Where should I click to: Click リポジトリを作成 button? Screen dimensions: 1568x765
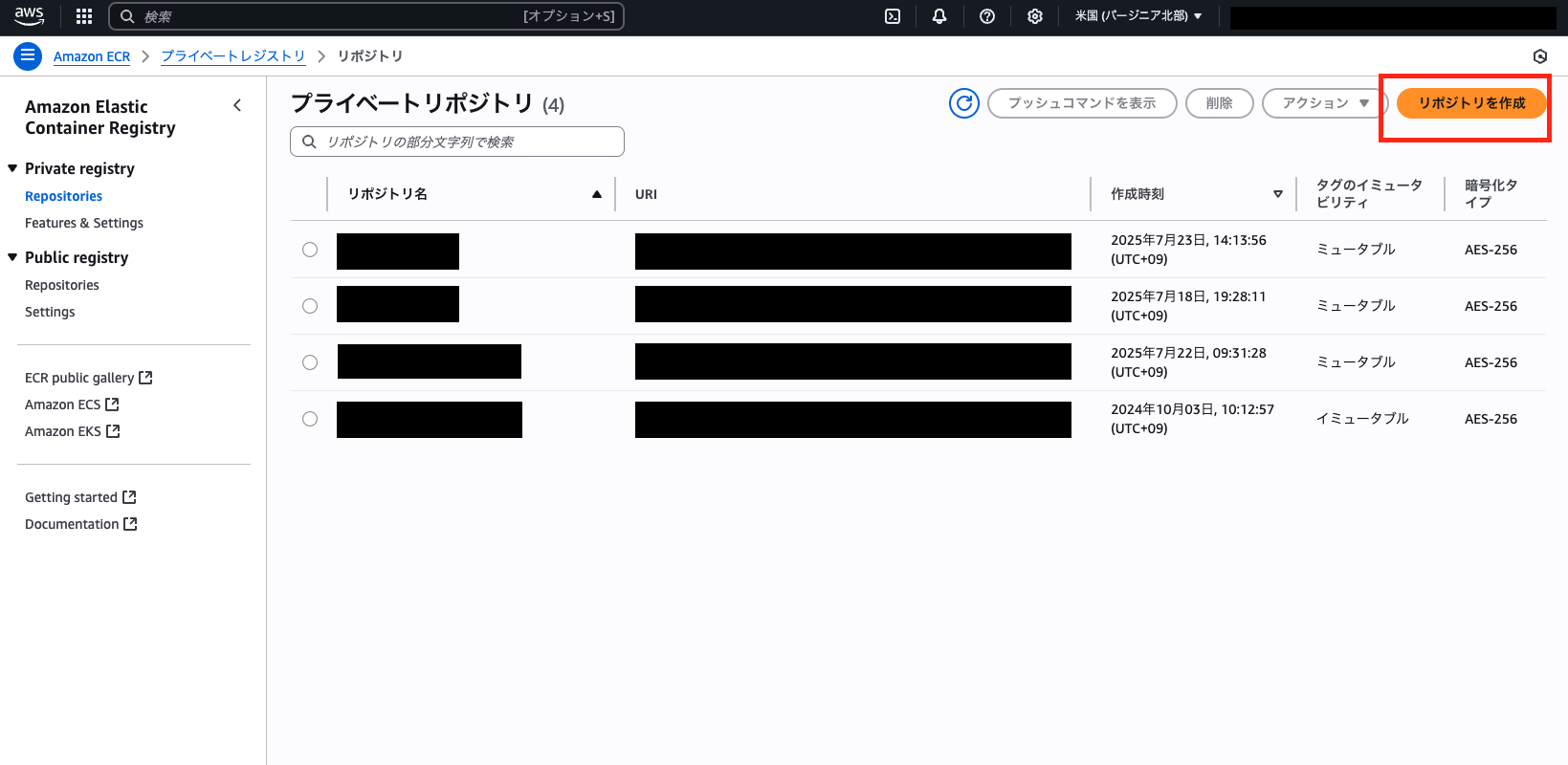pyautogui.click(x=1471, y=103)
